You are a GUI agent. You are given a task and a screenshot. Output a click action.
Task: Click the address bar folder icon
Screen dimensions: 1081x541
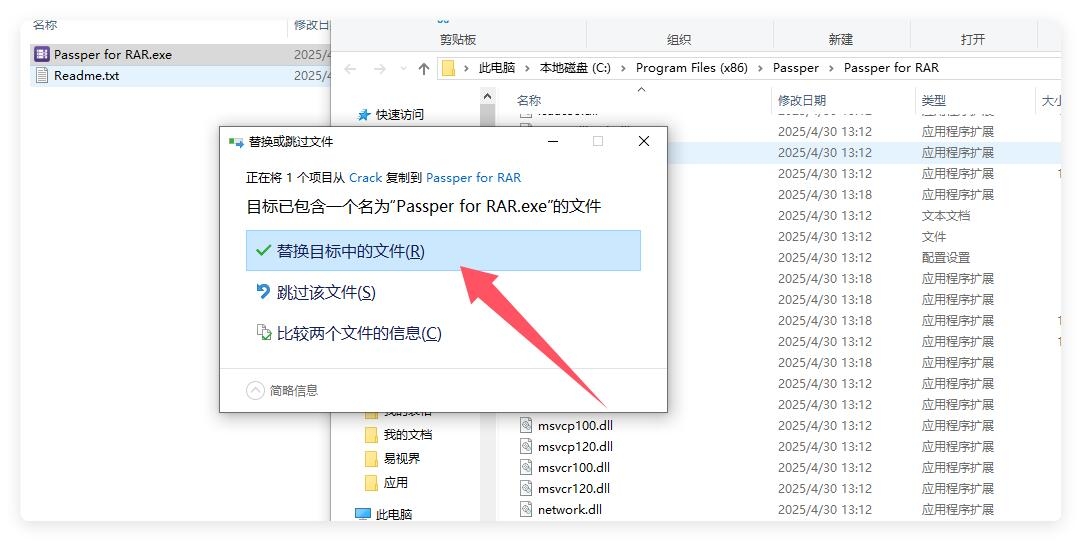(449, 68)
